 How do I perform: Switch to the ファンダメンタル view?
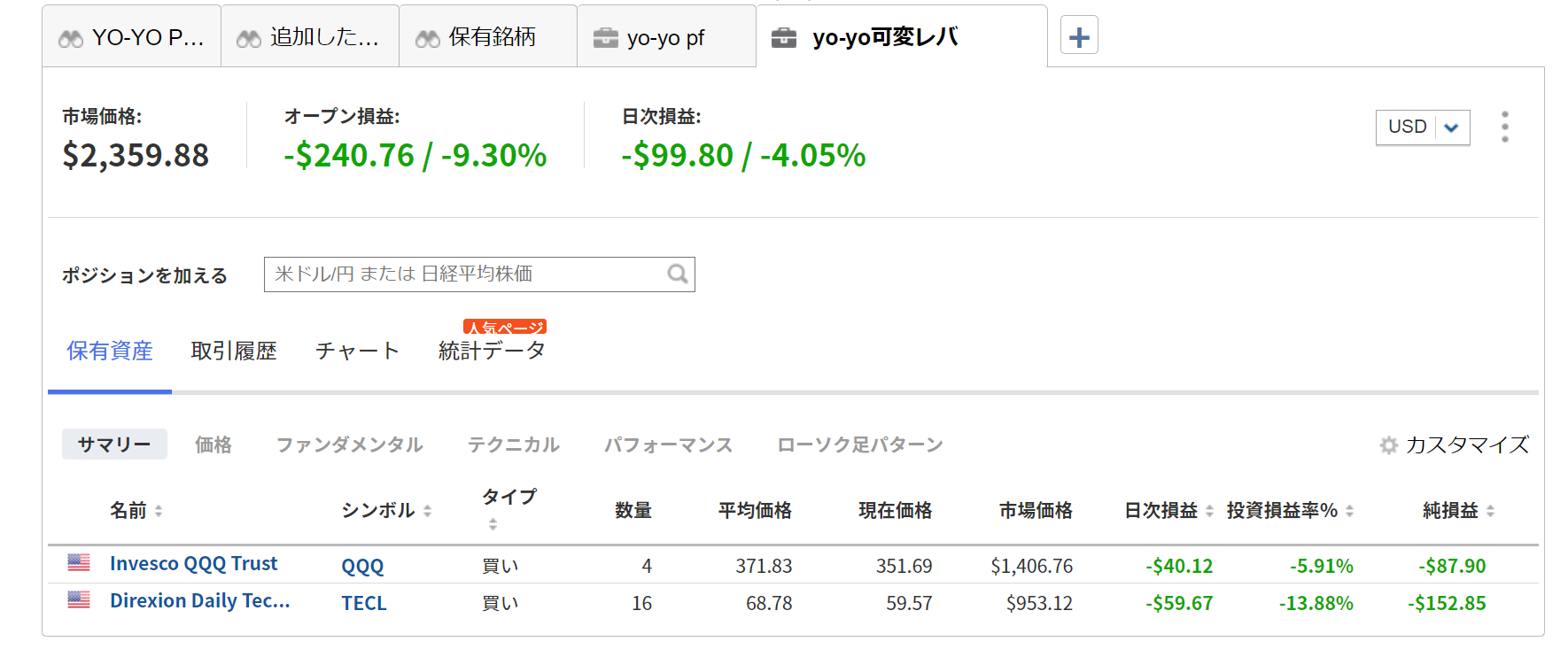[x=350, y=444]
